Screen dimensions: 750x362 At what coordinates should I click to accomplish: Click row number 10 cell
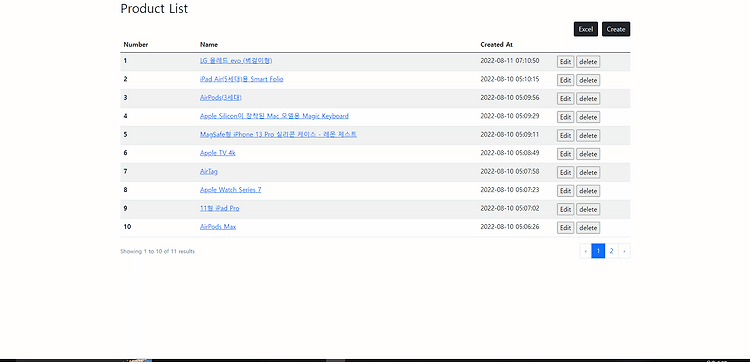(x=127, y=227)
